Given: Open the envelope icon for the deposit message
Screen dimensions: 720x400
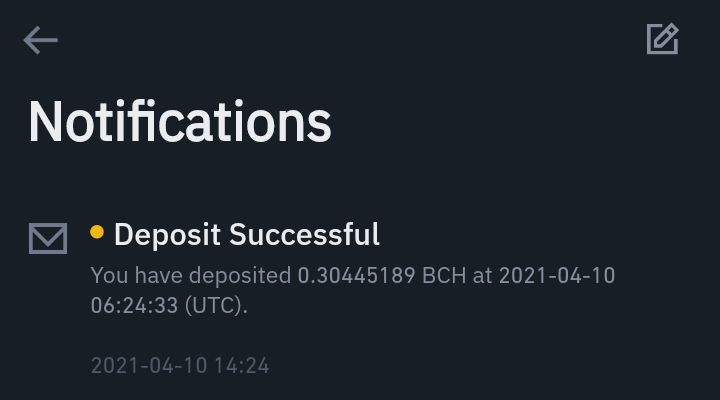Looking at the screenshot, I should pyautogui.click(x=48, y=238).
